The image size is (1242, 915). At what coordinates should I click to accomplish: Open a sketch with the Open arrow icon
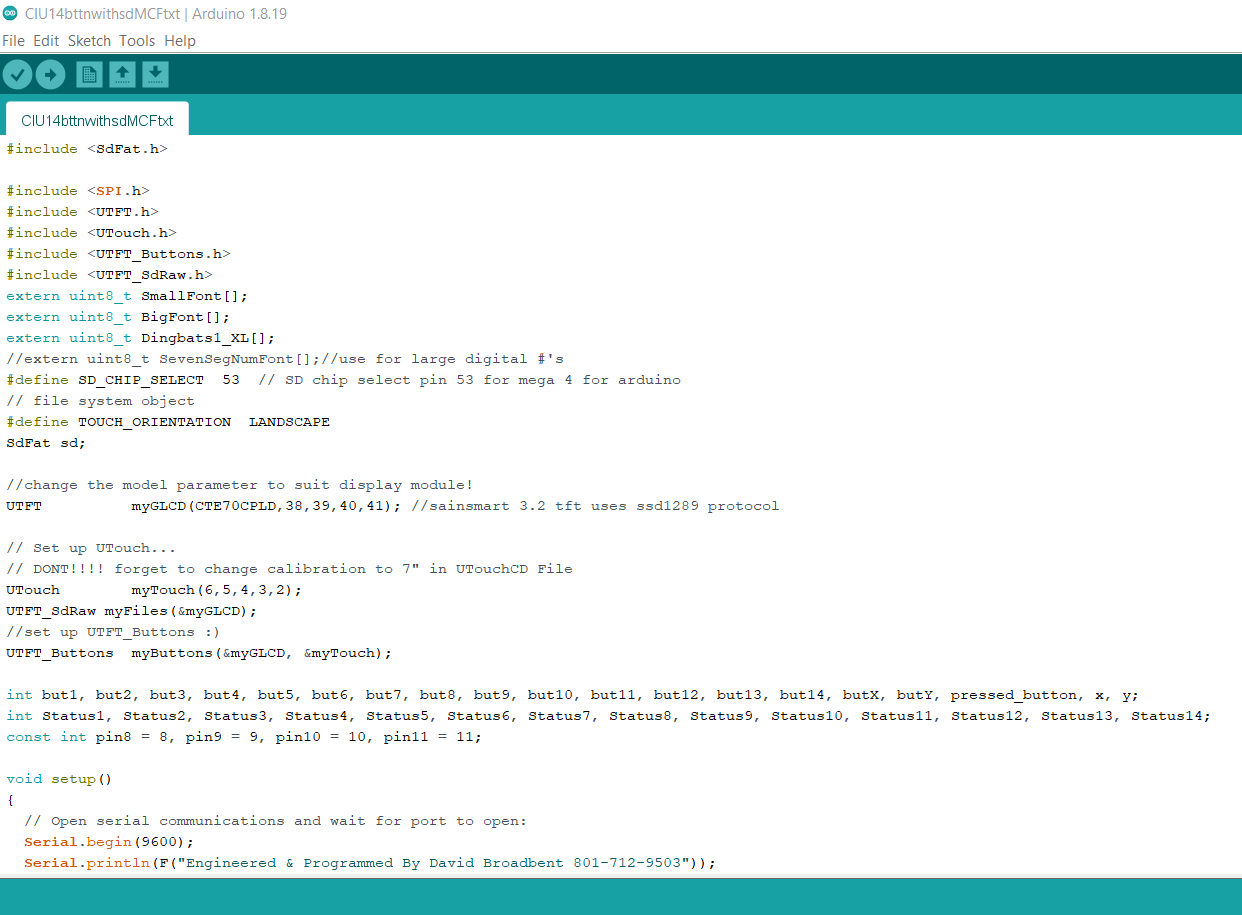[x=122, y=74]
